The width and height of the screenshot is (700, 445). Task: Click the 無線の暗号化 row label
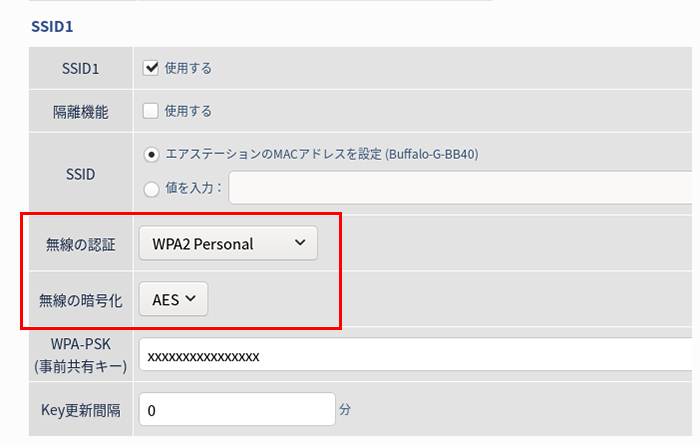click(x=81, y=300)
